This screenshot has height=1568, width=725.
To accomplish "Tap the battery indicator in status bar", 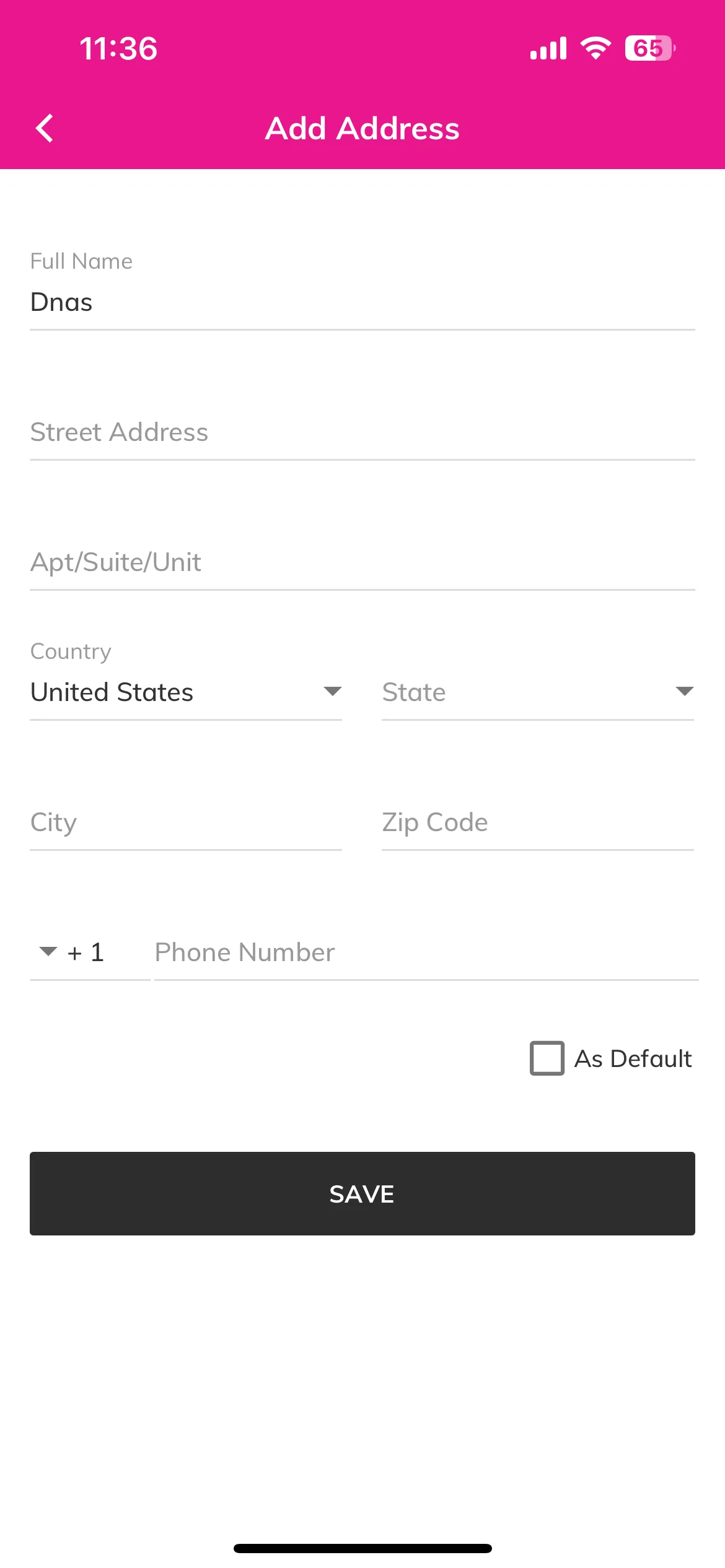I will coord(650,48).
